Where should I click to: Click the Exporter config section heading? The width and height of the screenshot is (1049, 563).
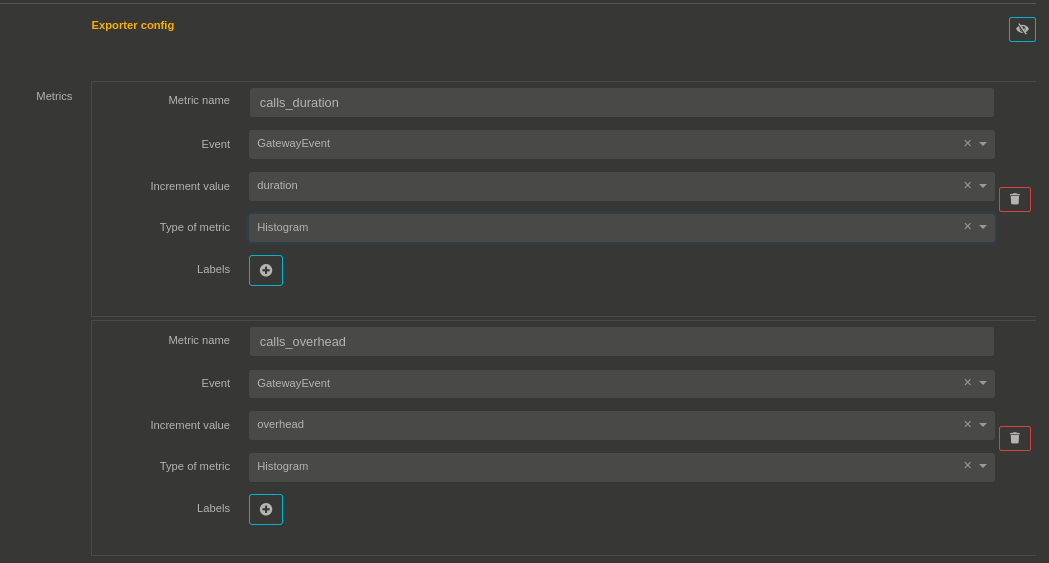132,25
